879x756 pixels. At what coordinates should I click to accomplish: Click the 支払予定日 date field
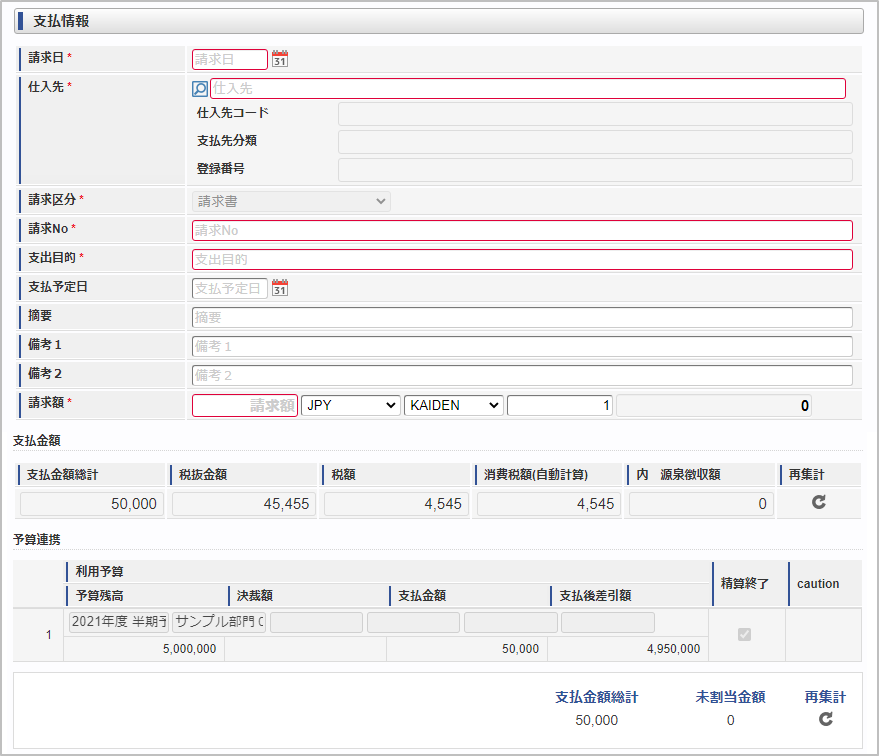coord(230,288)
